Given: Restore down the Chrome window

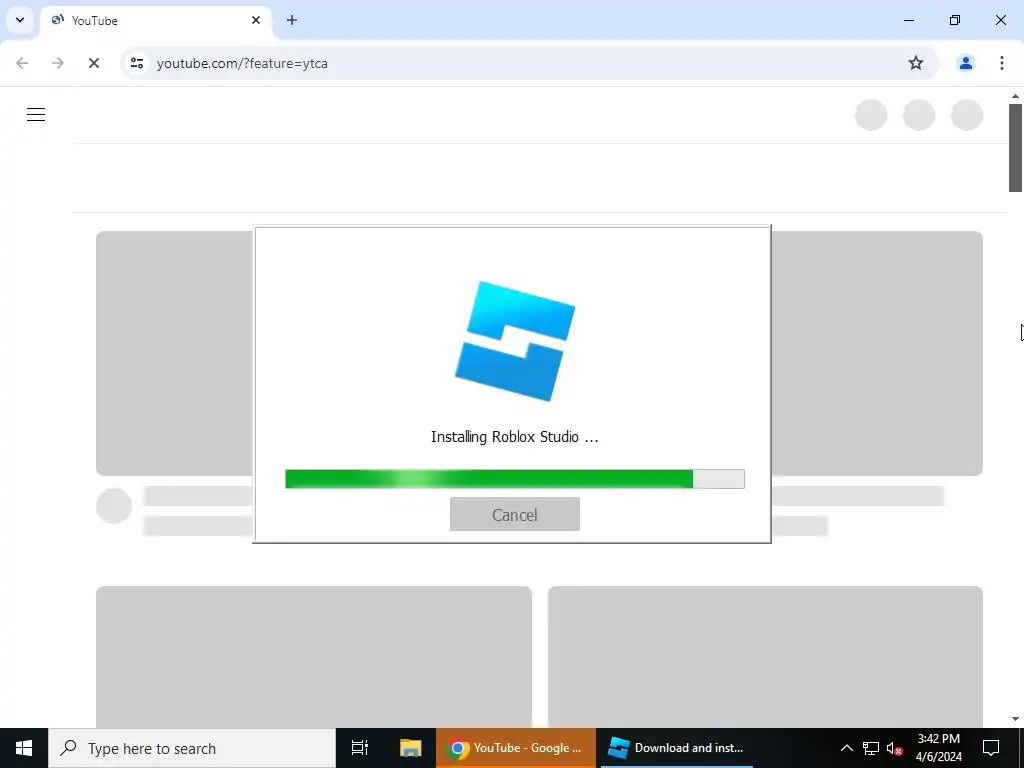Looking at the screenshot, I should pos(954,20).
